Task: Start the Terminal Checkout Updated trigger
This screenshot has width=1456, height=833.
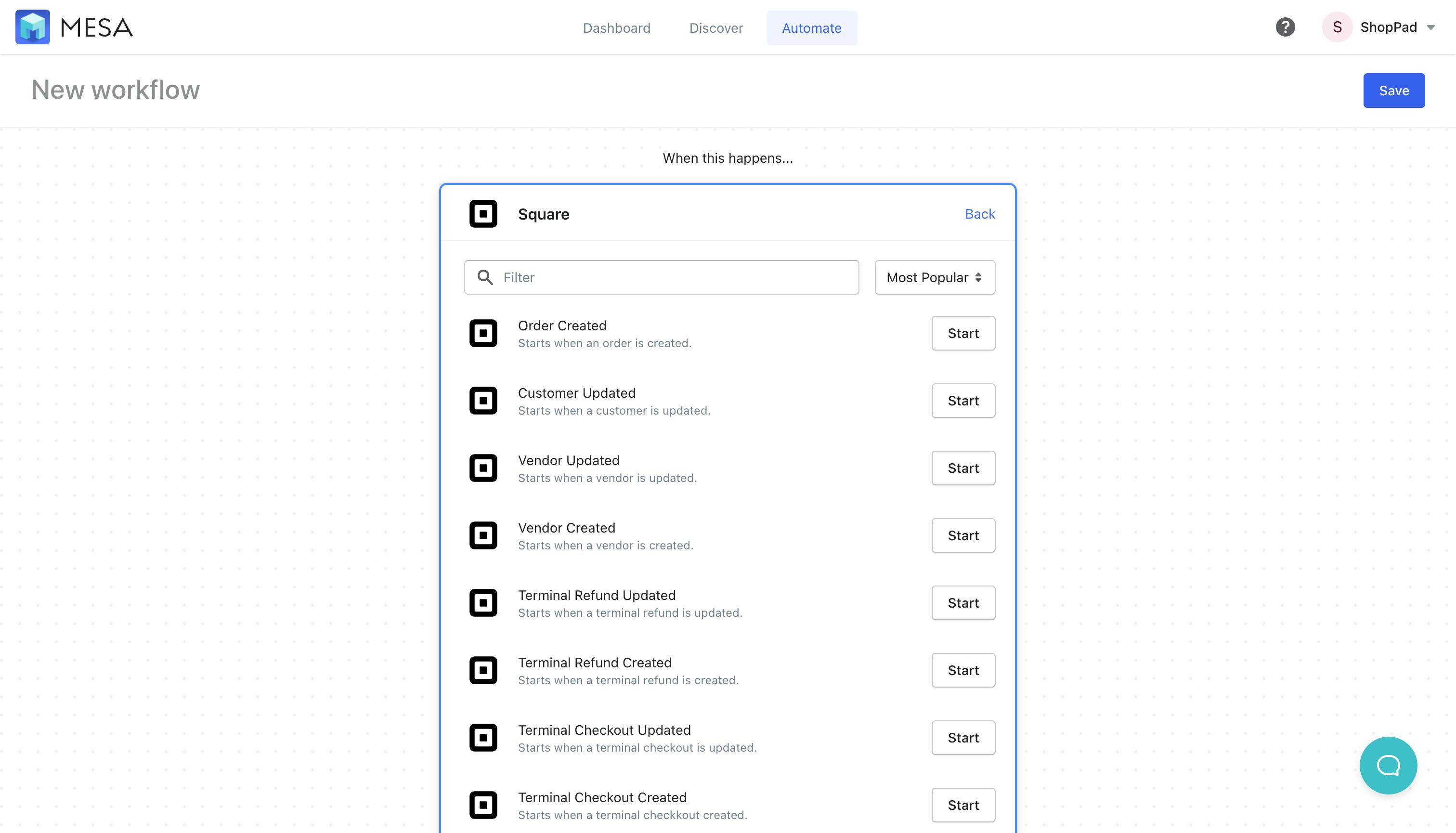Action: [x=963, y=738]
